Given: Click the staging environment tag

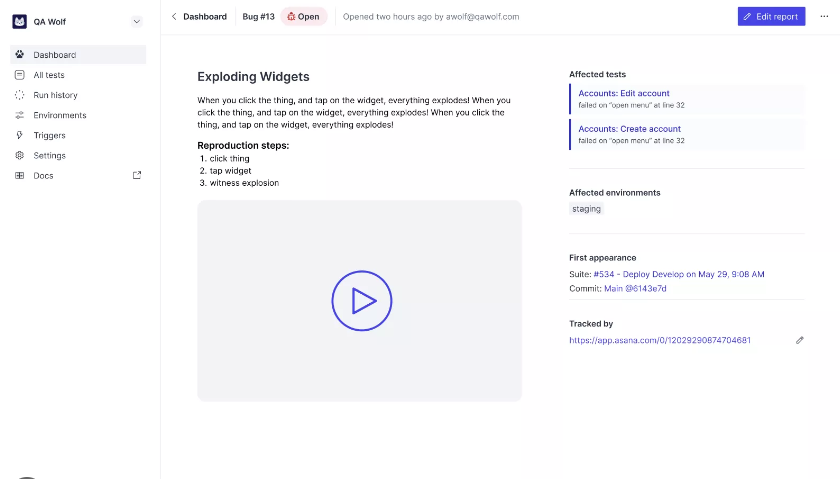Looking at the screenshot, I should [586, 209].
